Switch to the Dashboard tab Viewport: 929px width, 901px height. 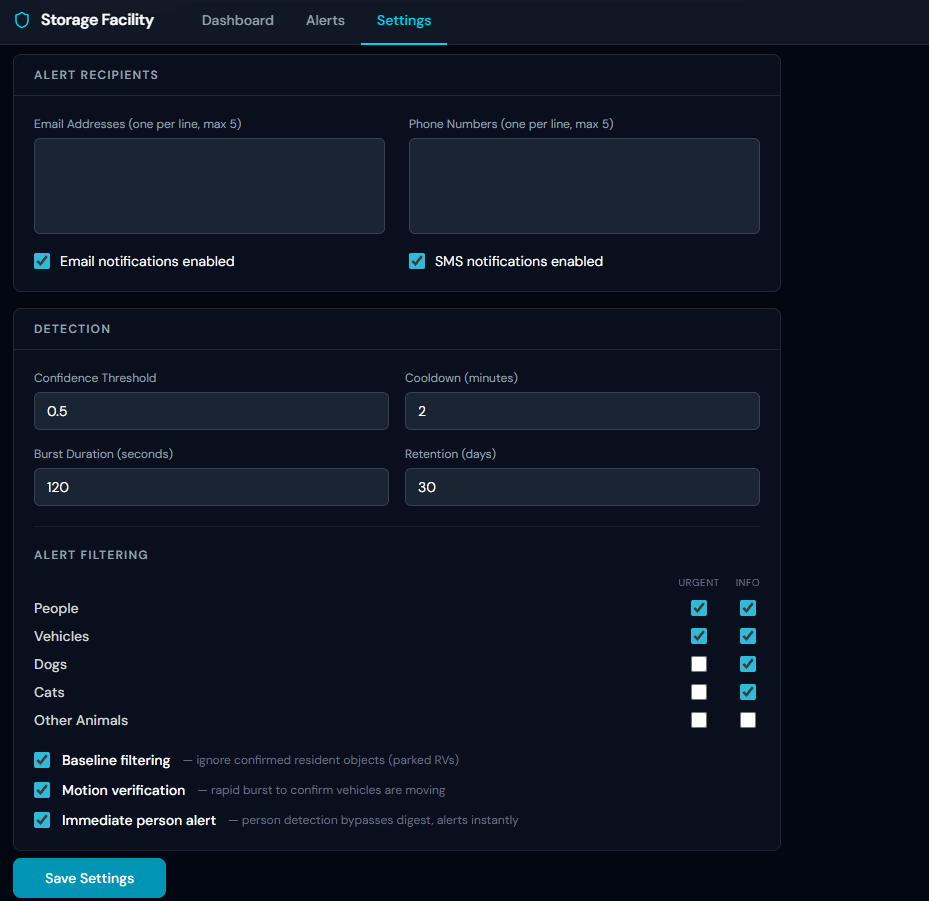pos(237,20)
